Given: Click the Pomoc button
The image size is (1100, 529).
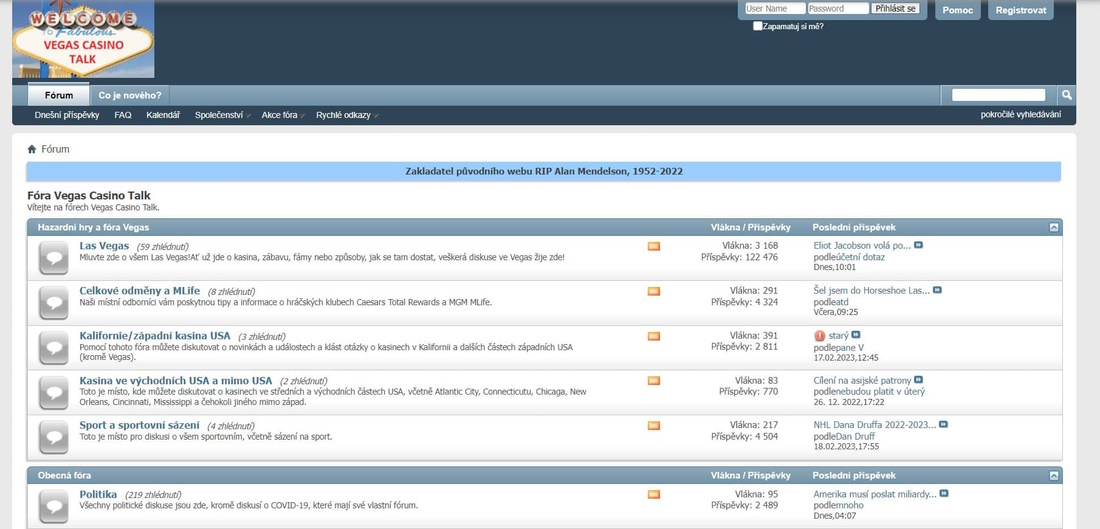Looking at the screenshot, I should click(x=958, y=10).
